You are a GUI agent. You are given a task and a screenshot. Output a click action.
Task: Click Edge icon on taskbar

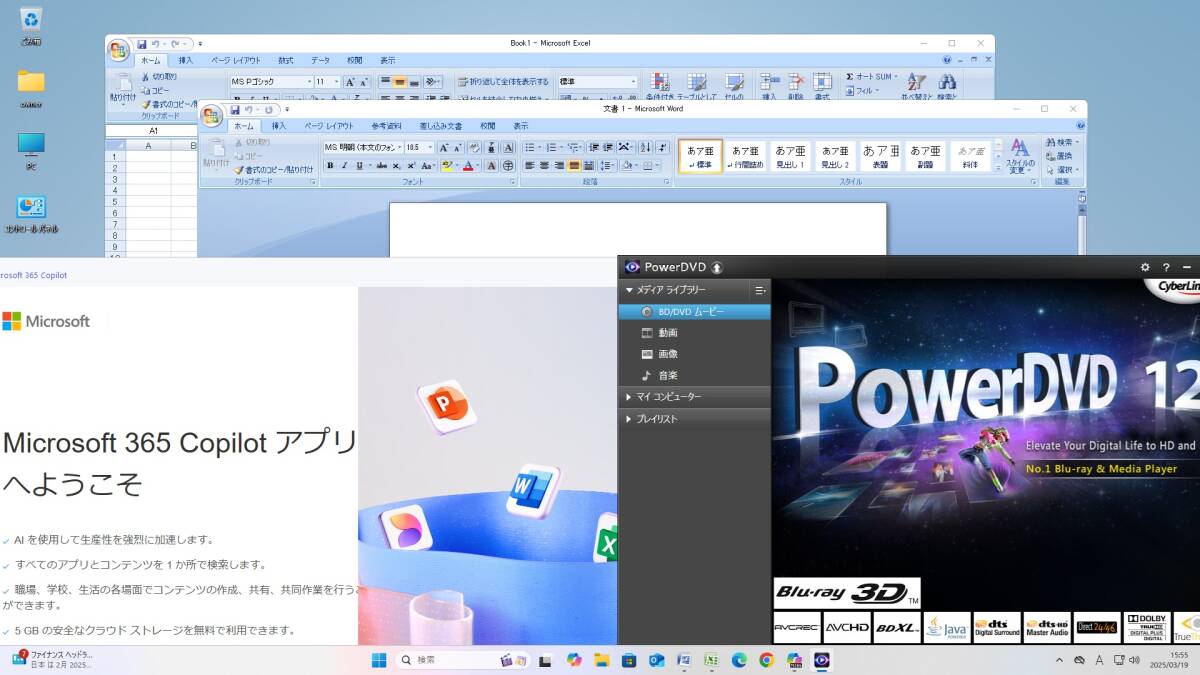point(739,660)
